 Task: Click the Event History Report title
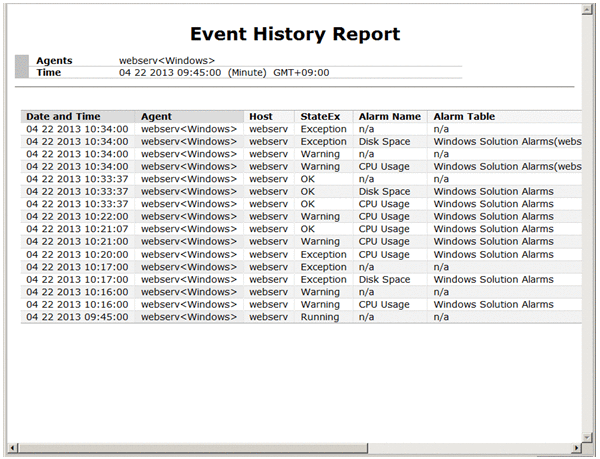pyautogui.click(x=295, y=35)
